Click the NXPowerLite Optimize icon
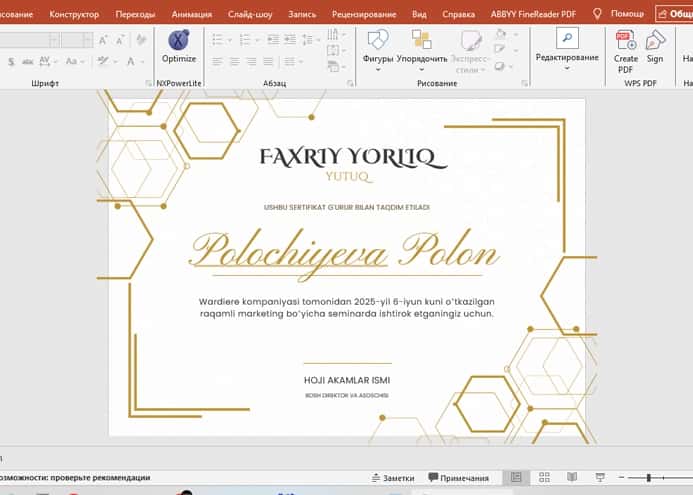Viewport: 693px width, 495px height. tap(179, 41)
